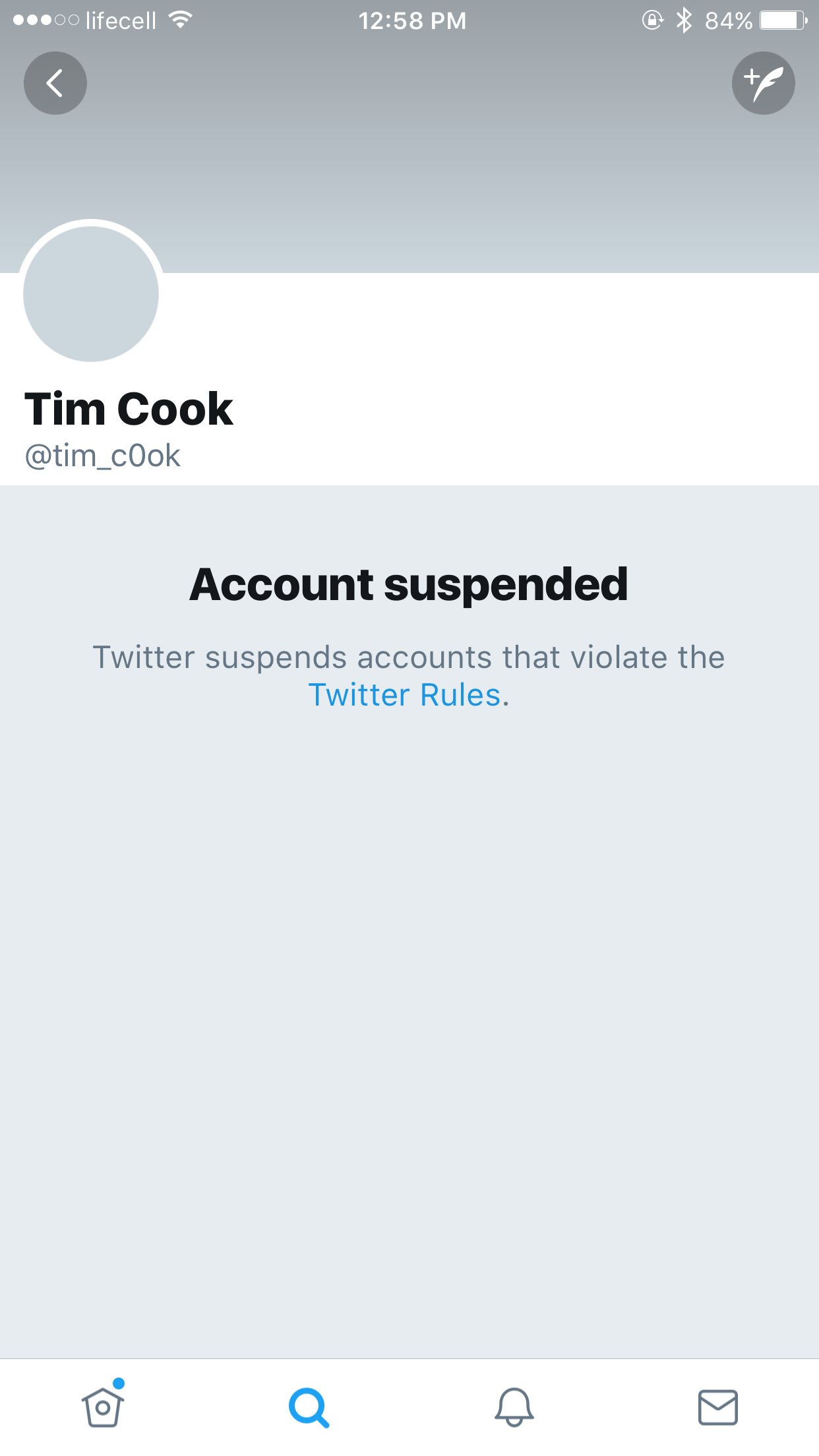Tap the @tim_c0ok handle

[102, 456]
